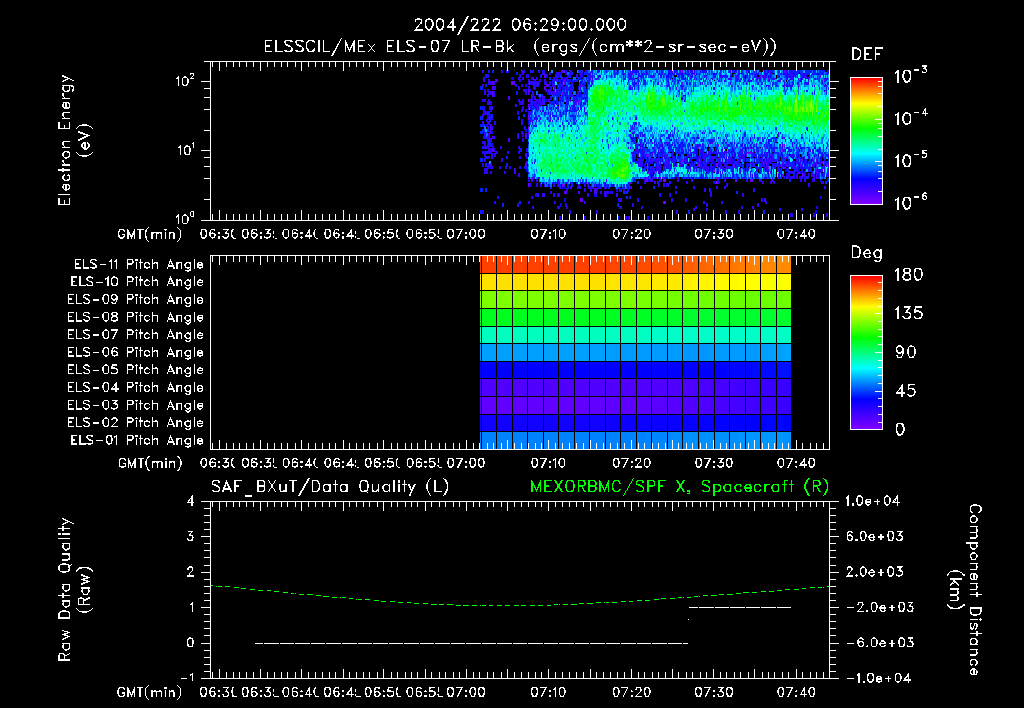Click the 'ELS-04 Pitch Angle' row label

(136, 387)
